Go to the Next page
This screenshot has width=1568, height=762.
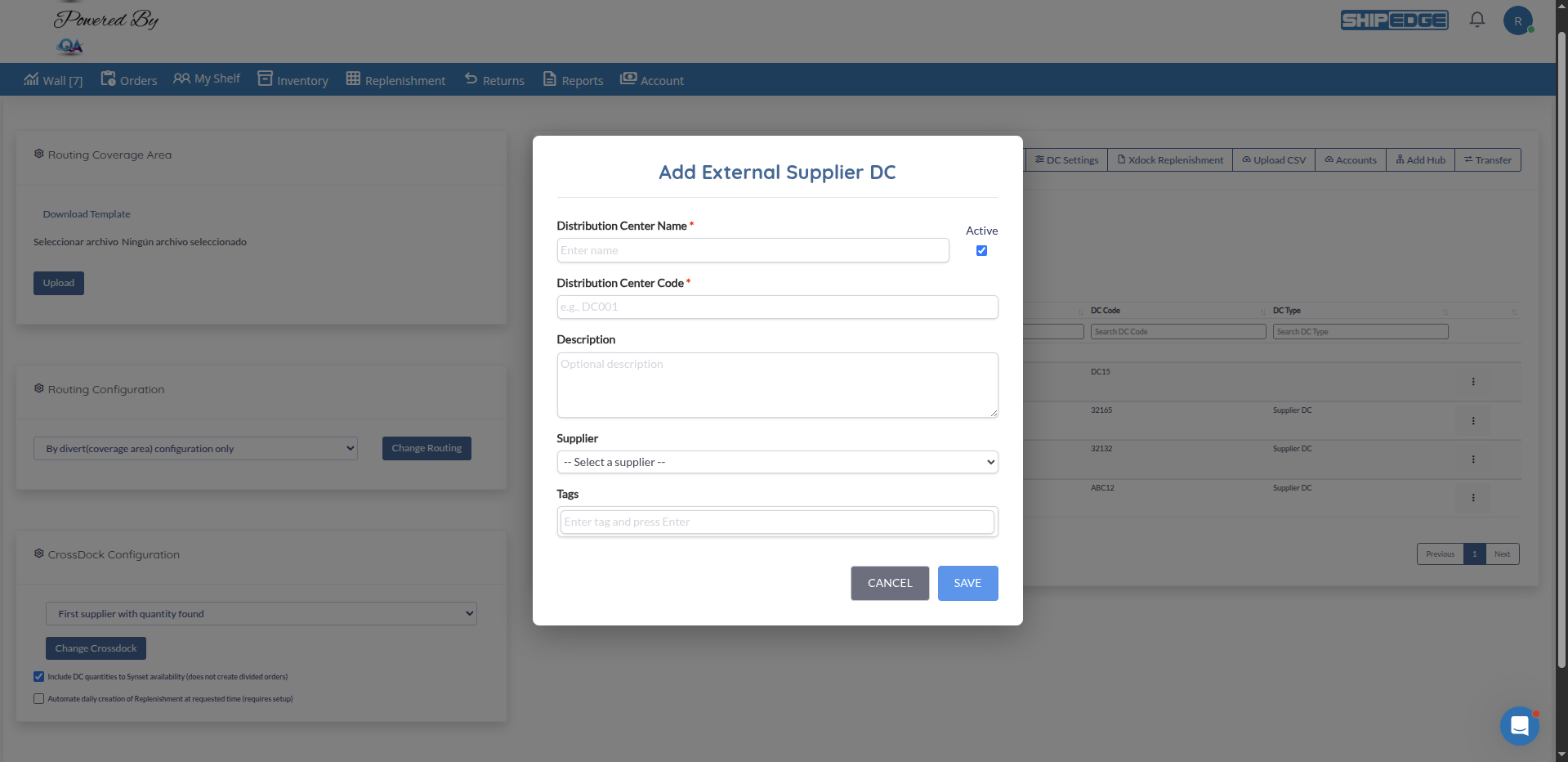(x=1502, y=554)
